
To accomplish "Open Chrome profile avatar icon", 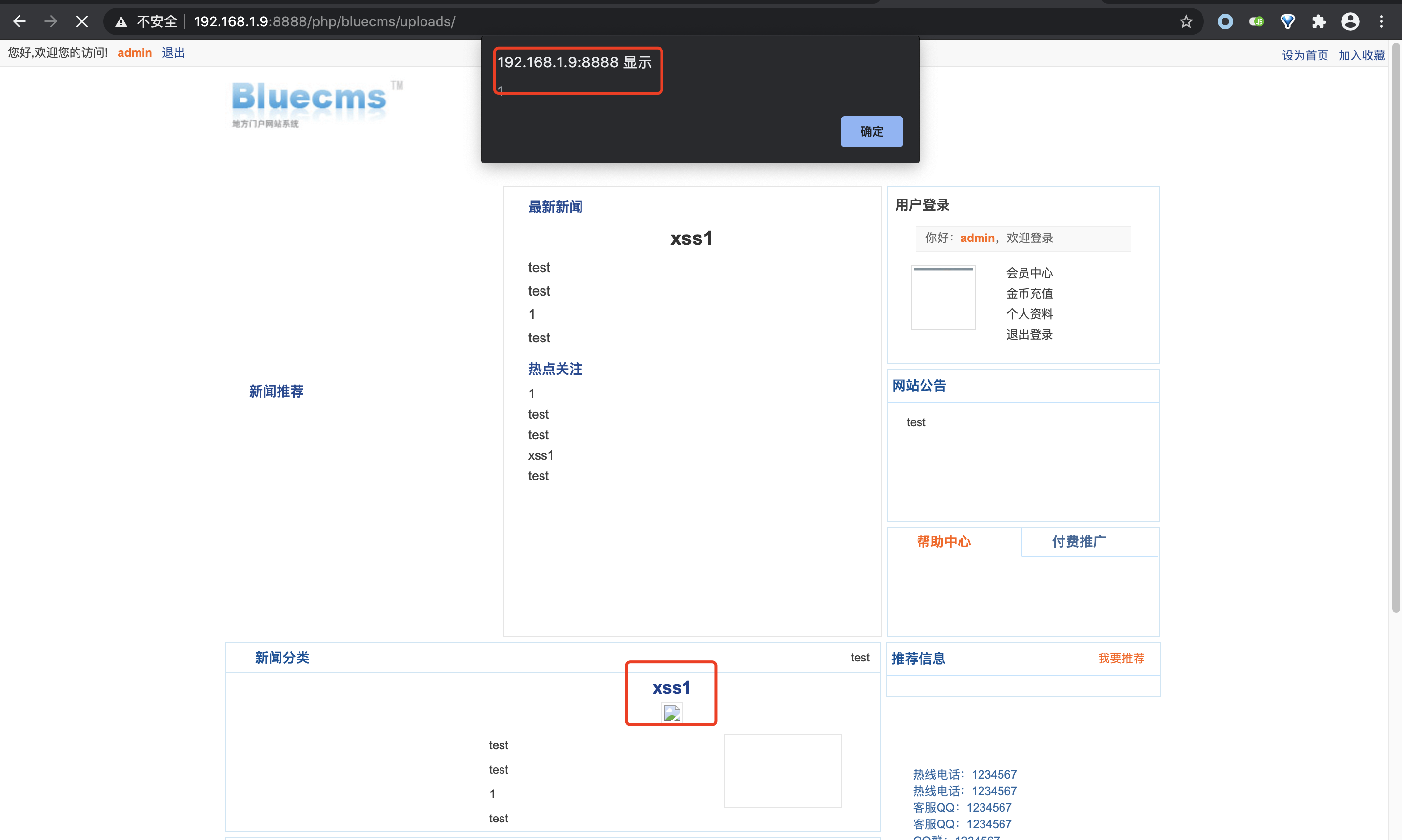I will click(1350, 21).
